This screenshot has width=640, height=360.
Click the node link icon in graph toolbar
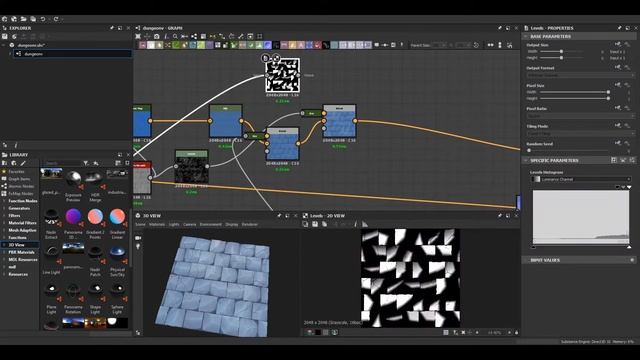(x=194, y=36)
